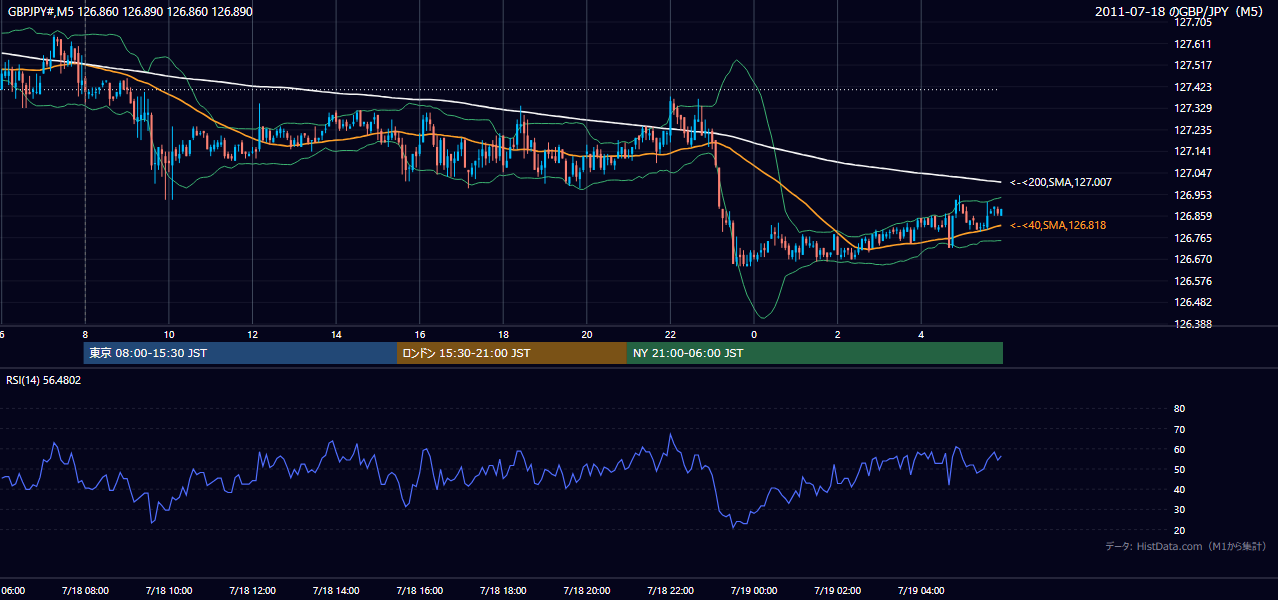
Task: Click the 7/18 22:00 time axis label
Action: click(670, 591)
